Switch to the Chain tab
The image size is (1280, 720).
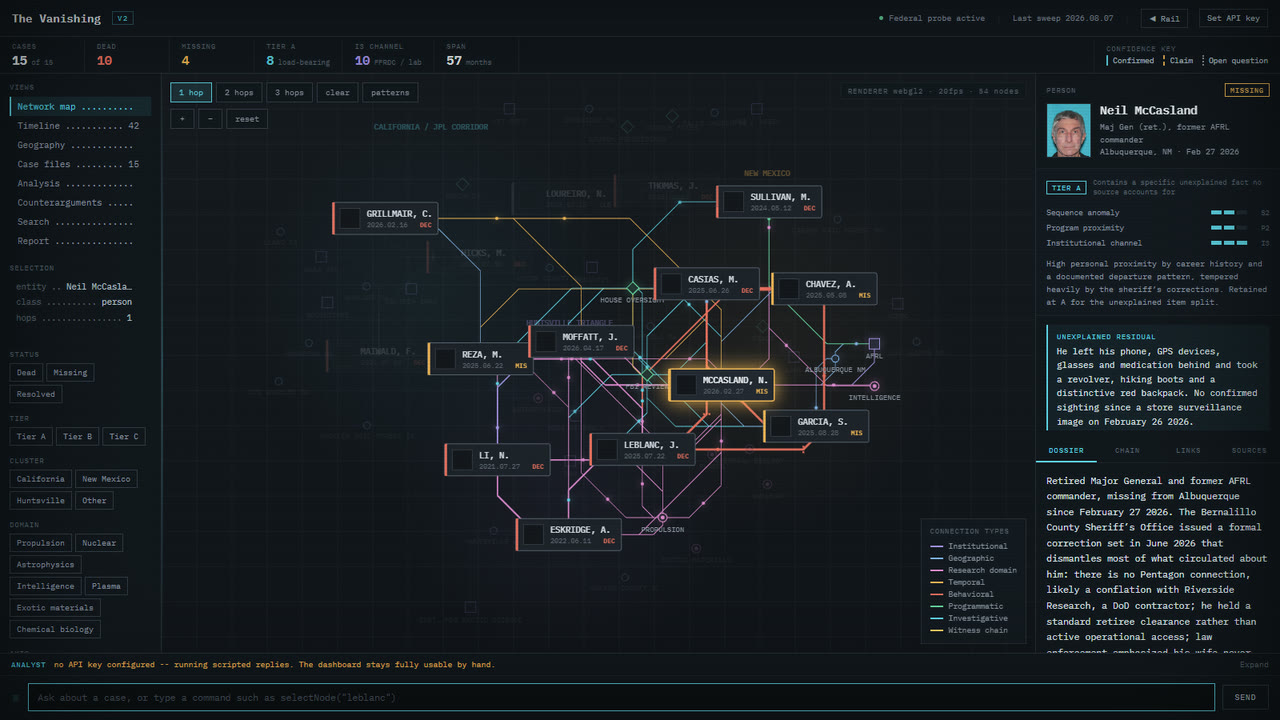1127,451
